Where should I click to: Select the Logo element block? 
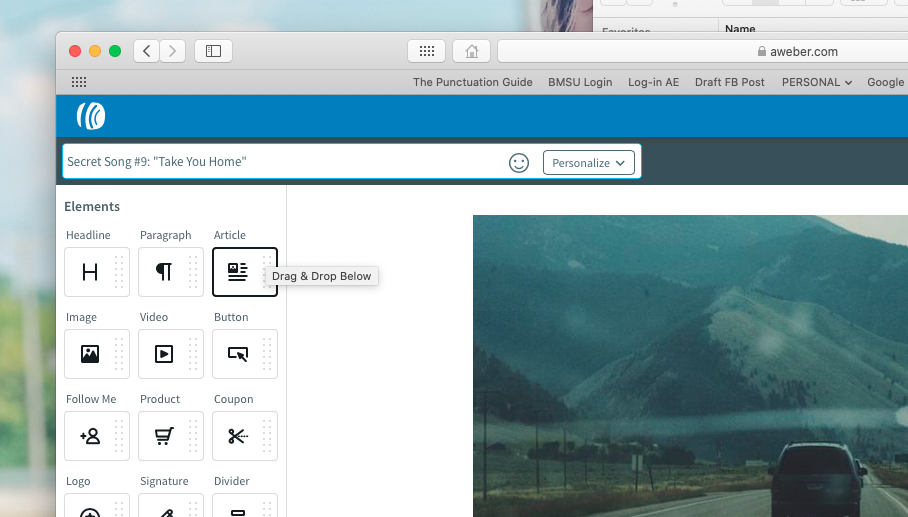pos(97,505)
